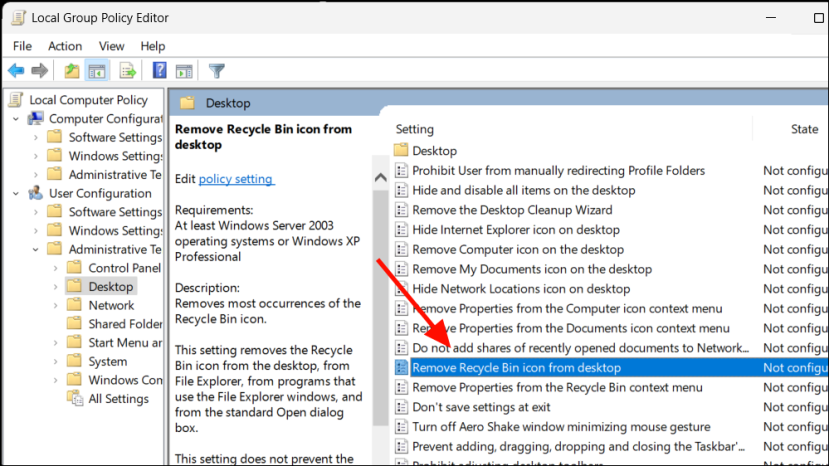Select Prohibit User from manually redirecting Profile Folders
The image size is (829, 466).
pos(558,170)
